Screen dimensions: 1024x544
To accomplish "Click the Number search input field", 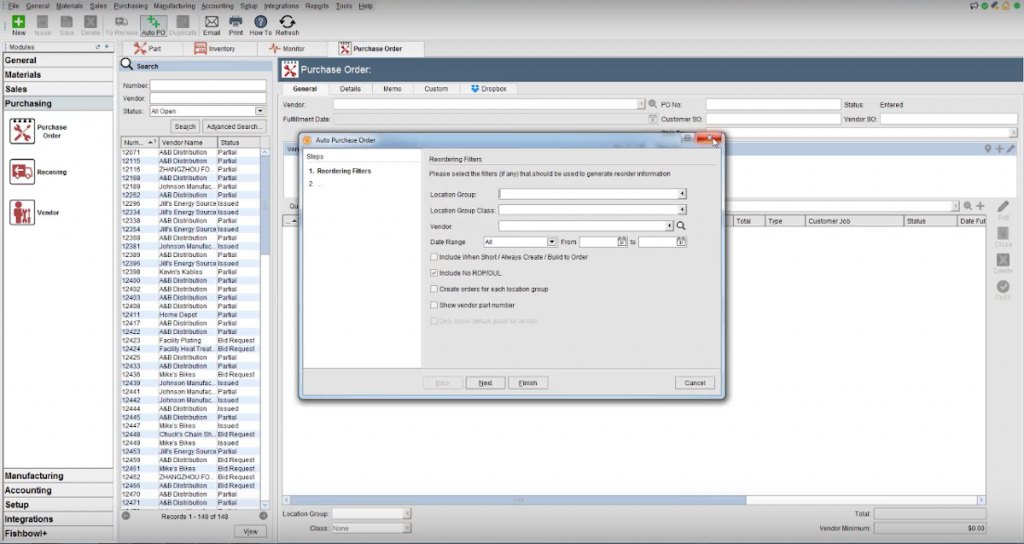I will (x=207, y=86).
